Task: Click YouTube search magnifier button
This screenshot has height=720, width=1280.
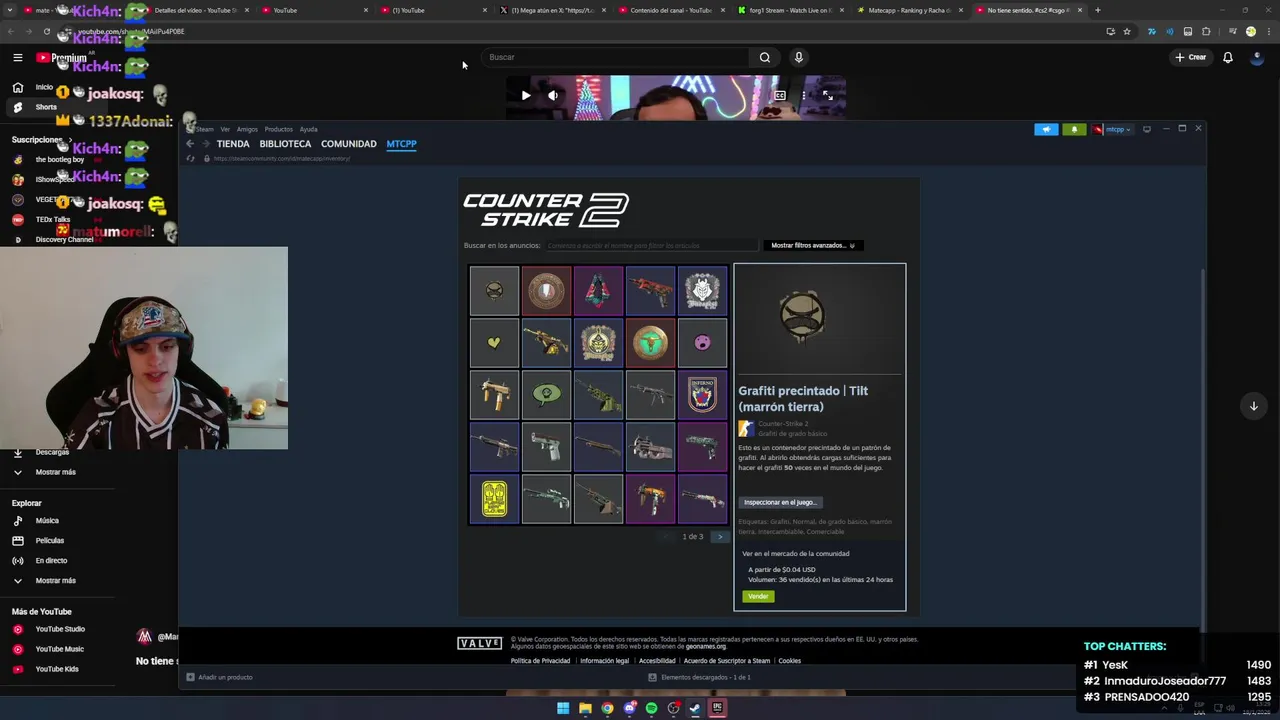Action: 765,57
